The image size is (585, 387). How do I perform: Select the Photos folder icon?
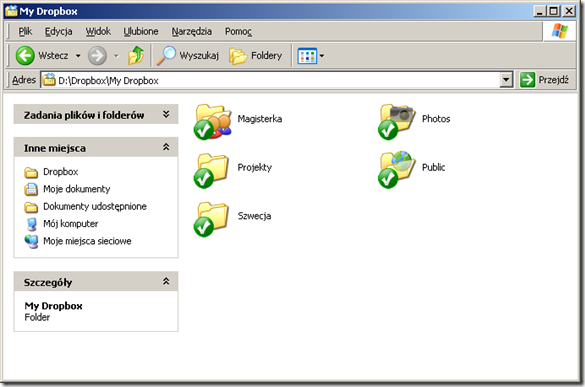pyautogui.click(x=397, y=122)
